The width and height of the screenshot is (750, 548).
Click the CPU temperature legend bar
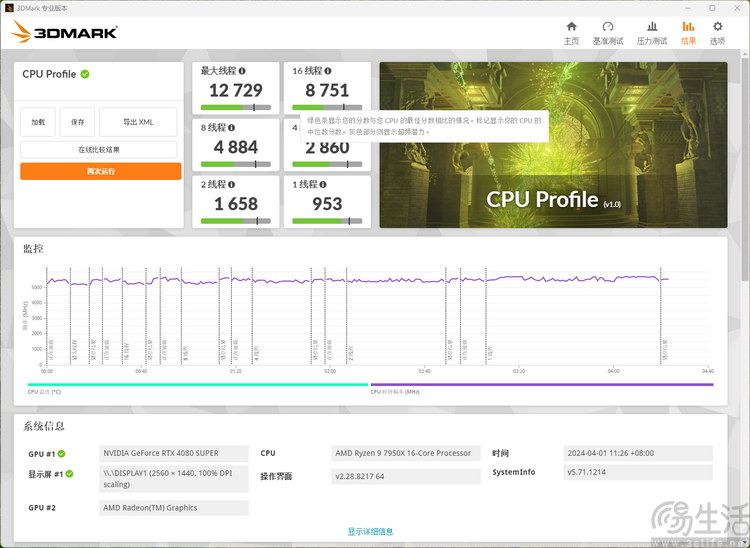pyautogui.click(x=198, y=384)
